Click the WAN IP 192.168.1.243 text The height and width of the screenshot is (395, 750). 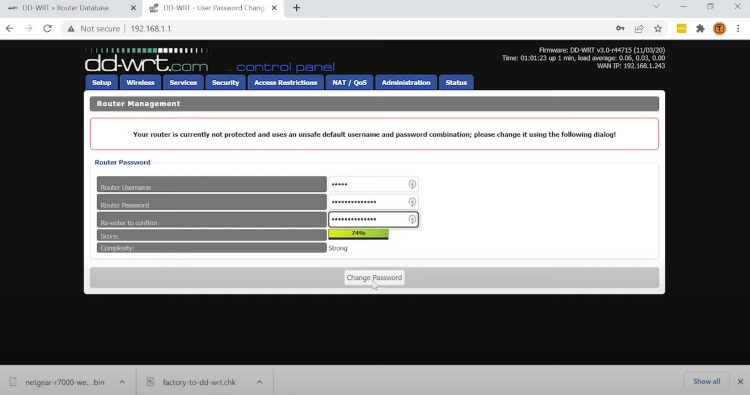coord(631,66)
